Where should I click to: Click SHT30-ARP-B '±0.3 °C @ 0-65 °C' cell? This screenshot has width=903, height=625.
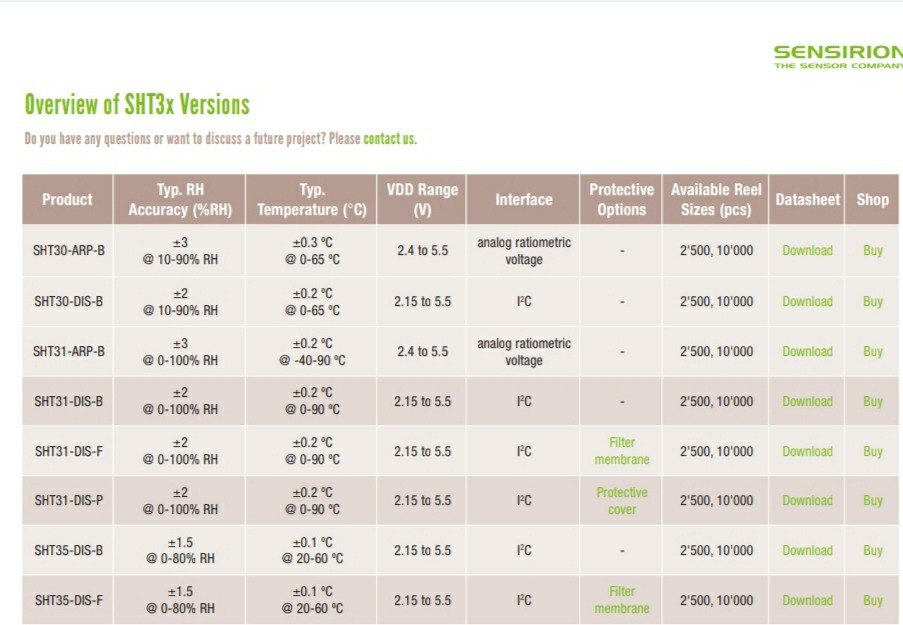click(x=312, y=251)
